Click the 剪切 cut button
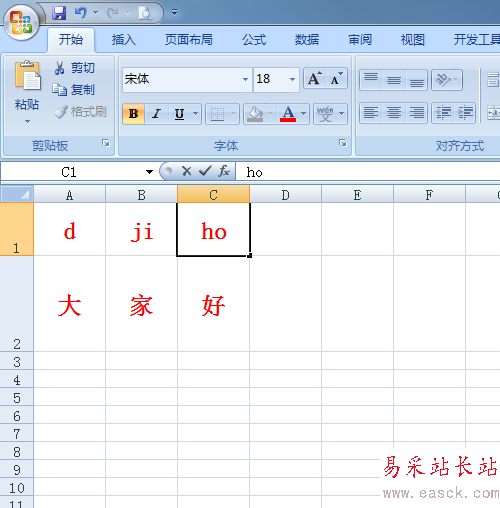The height and width of the screenshot is (508, 500). click(x=75, y=68)
